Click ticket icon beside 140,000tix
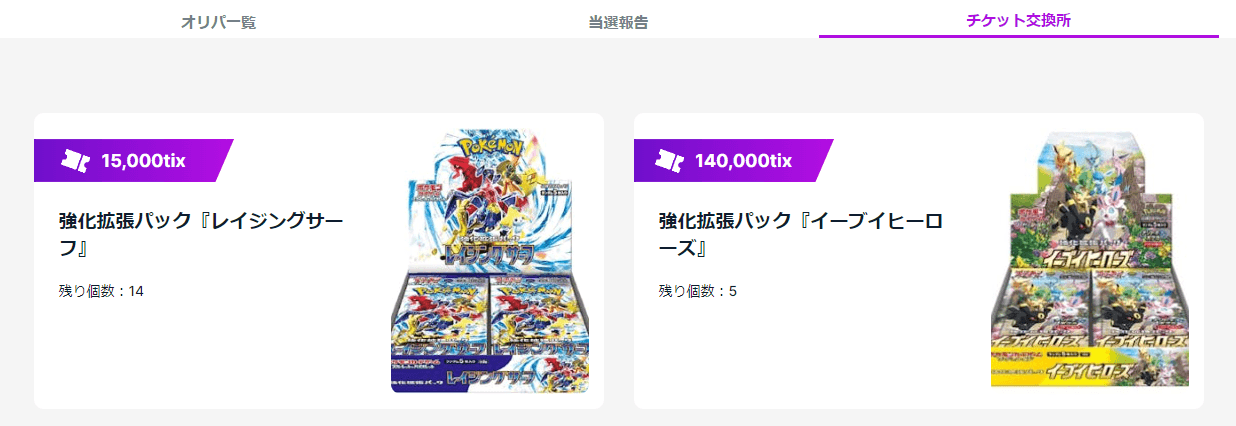 point(669,161)
